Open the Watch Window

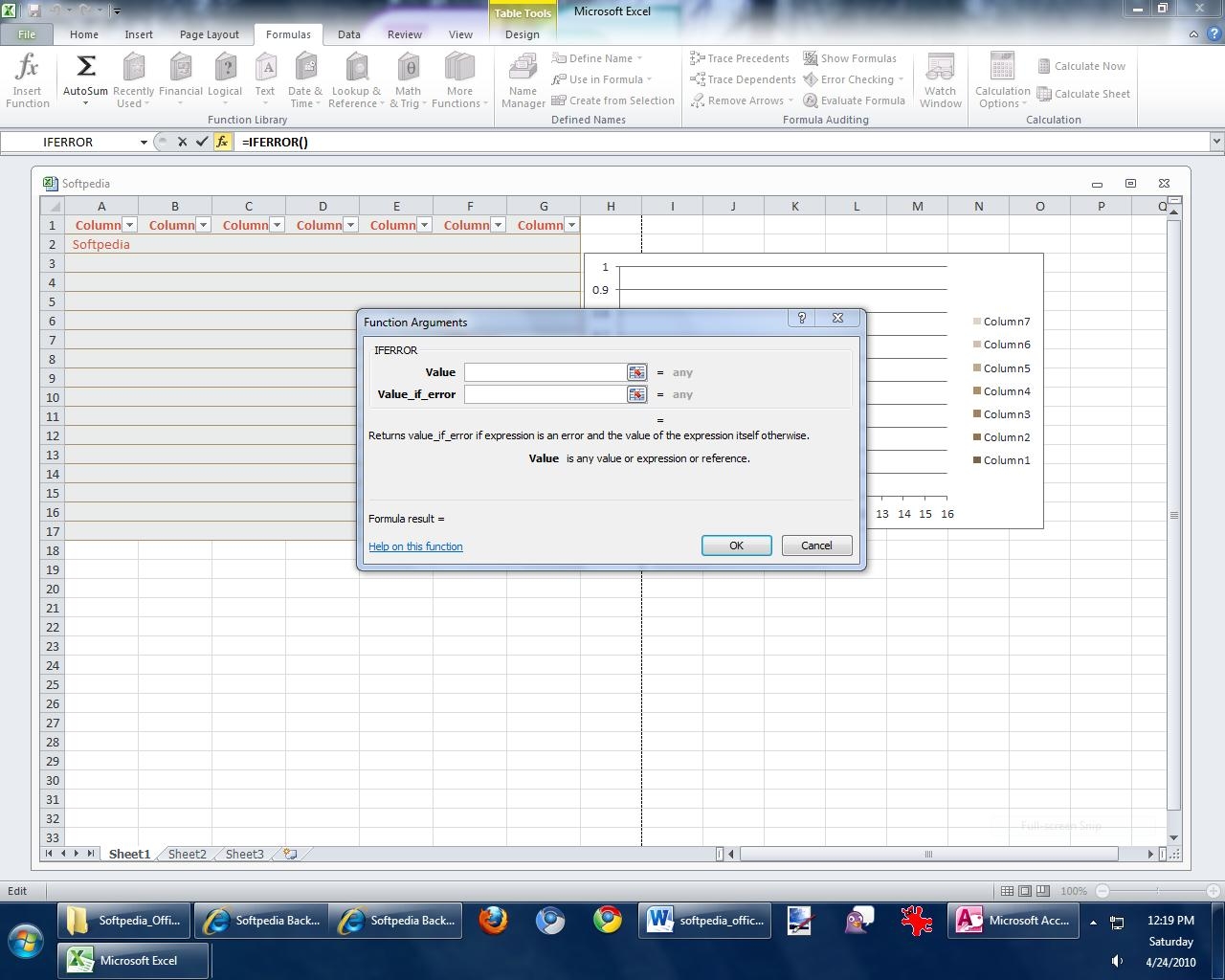coord(940,80)
